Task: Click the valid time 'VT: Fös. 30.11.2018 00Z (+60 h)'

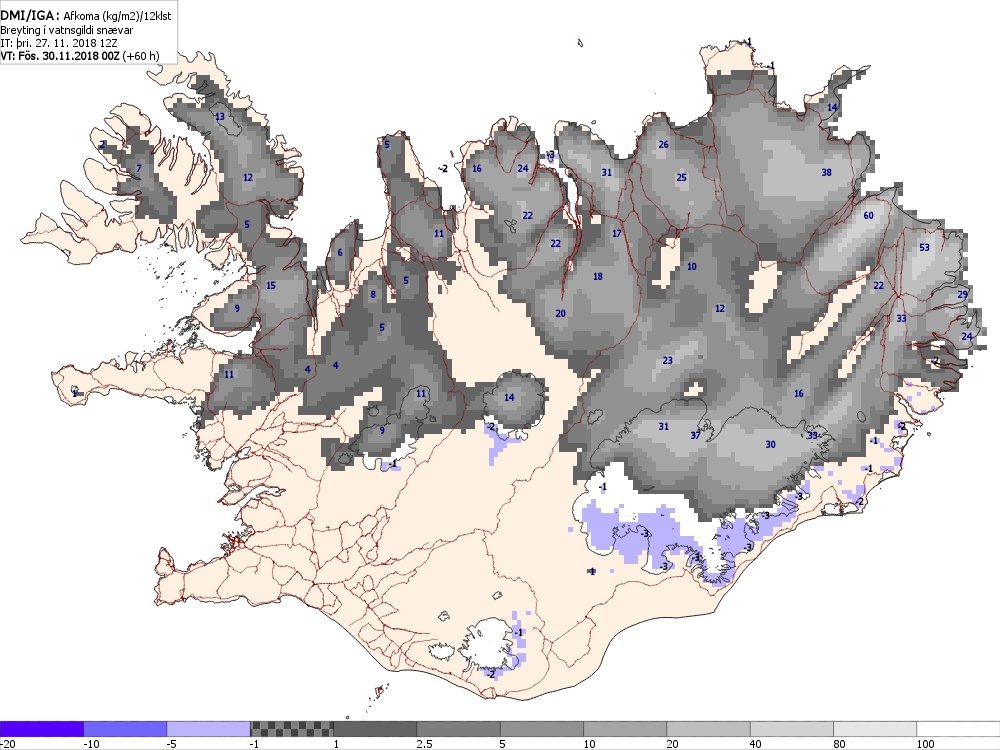Action: point(80,56)
